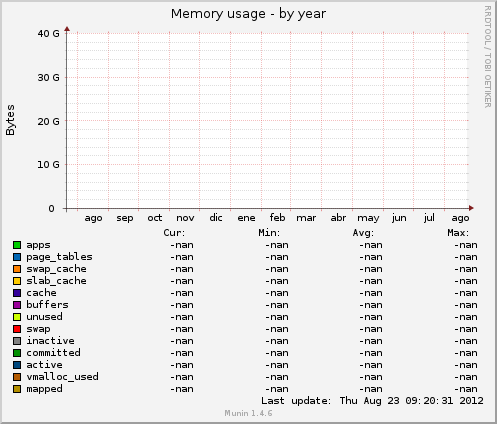Screen dimensions: 497x424
Task: Click the green apps legend swatch
Action: [17, 245]
